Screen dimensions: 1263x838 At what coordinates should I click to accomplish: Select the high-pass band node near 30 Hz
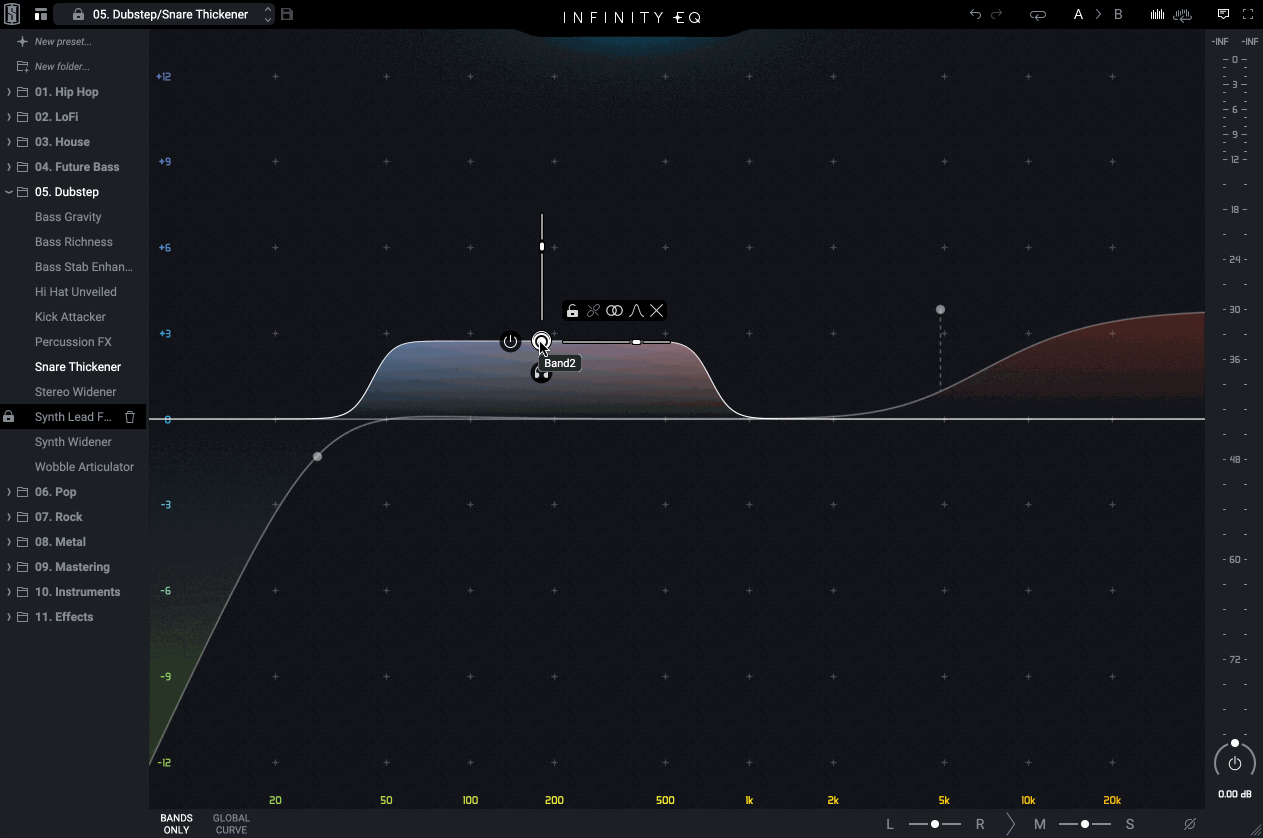click(x=318, y=457)
